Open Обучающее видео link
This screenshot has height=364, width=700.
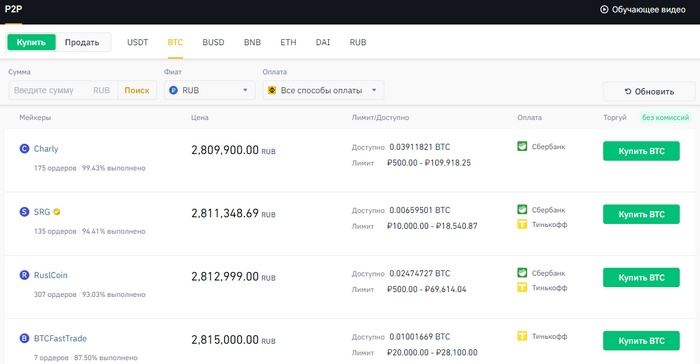tap(648, 9)
